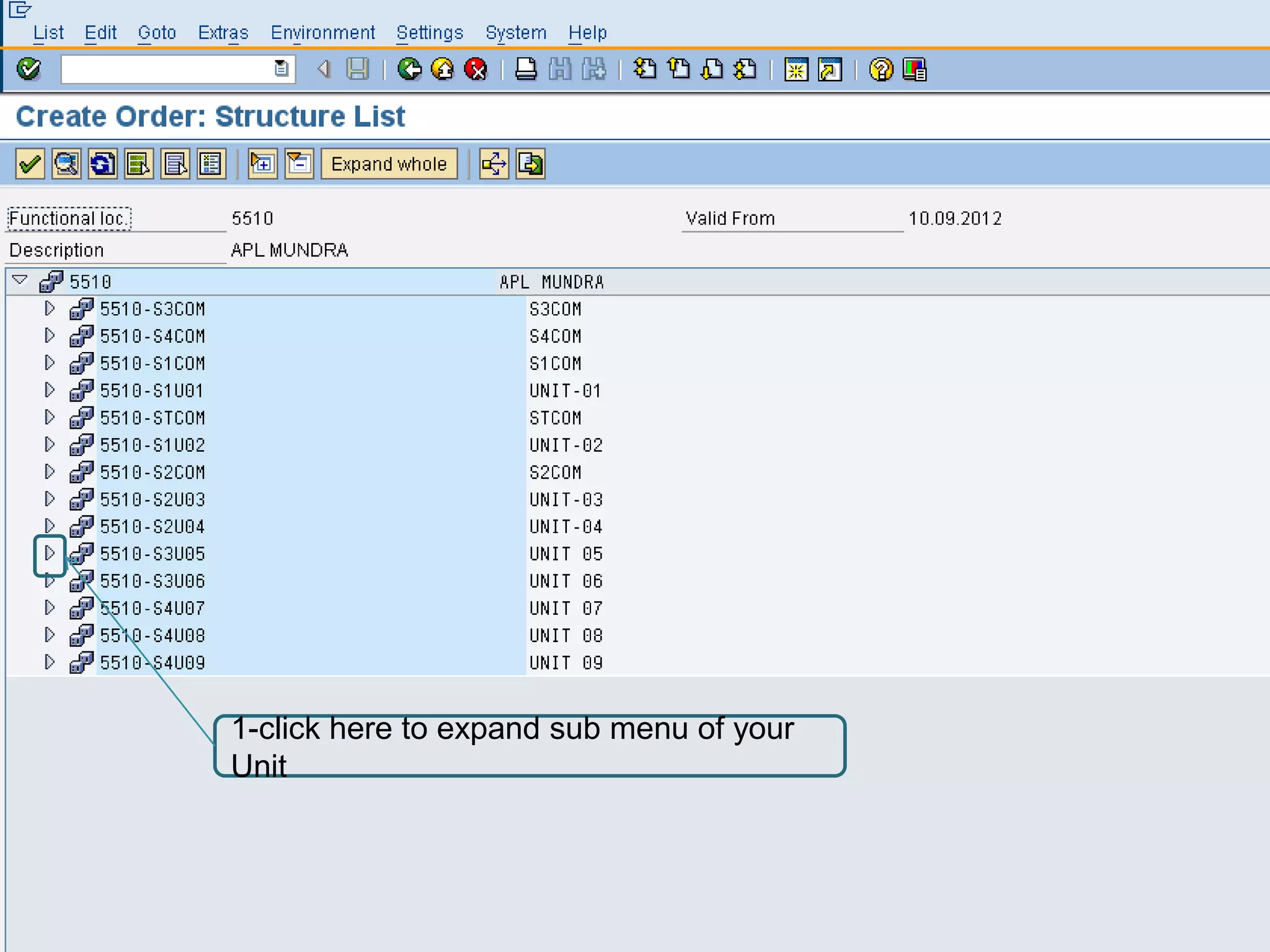The height and width of the screenshot is (952, 1270).
Task: Expand the 5510-S3U05 tree node
Action: coord(50,553)
